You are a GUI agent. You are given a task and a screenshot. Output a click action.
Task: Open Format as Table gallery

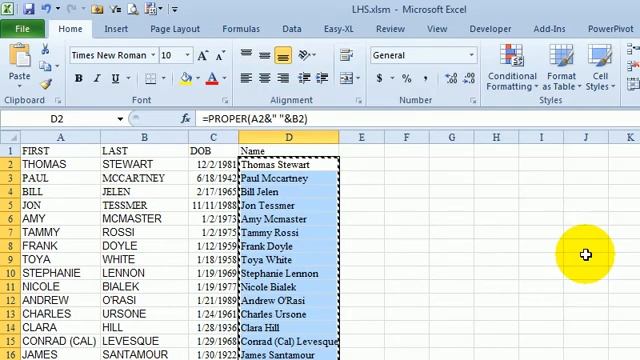pyautogui.click(x=561, y=67)
